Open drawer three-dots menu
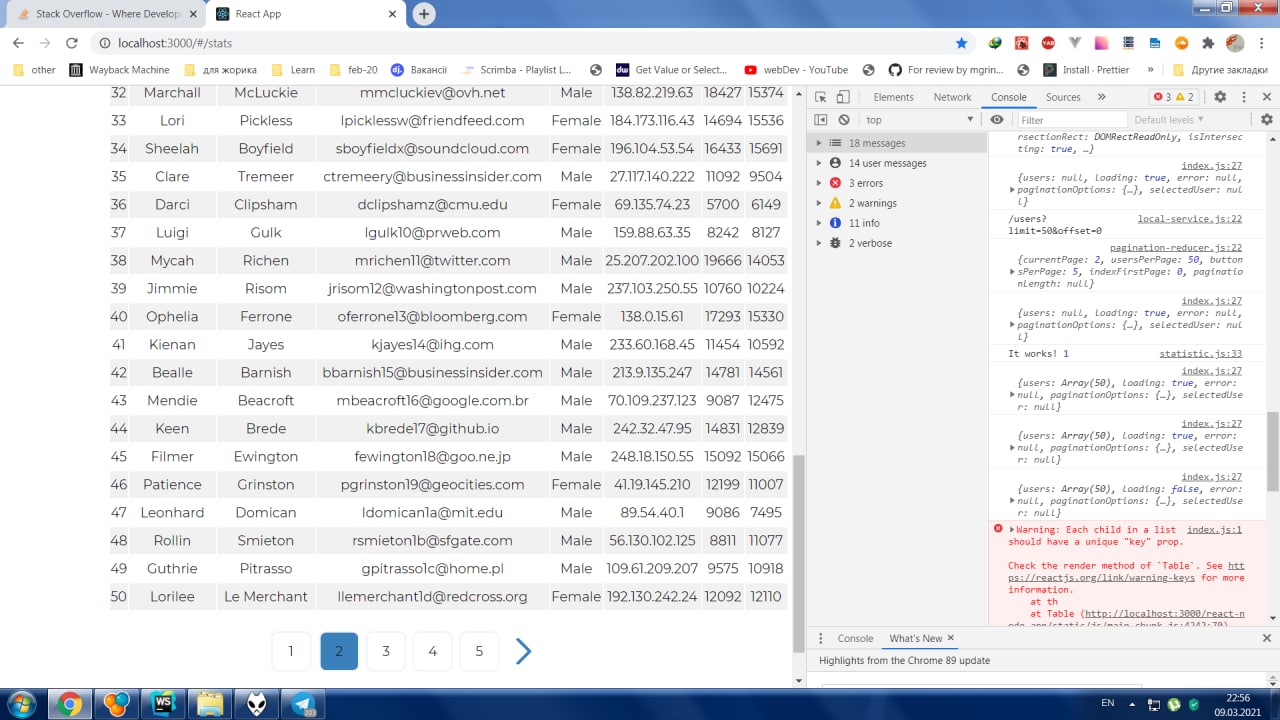The image size is (1280, 720). pyautogui.click(x=821, y=638)
